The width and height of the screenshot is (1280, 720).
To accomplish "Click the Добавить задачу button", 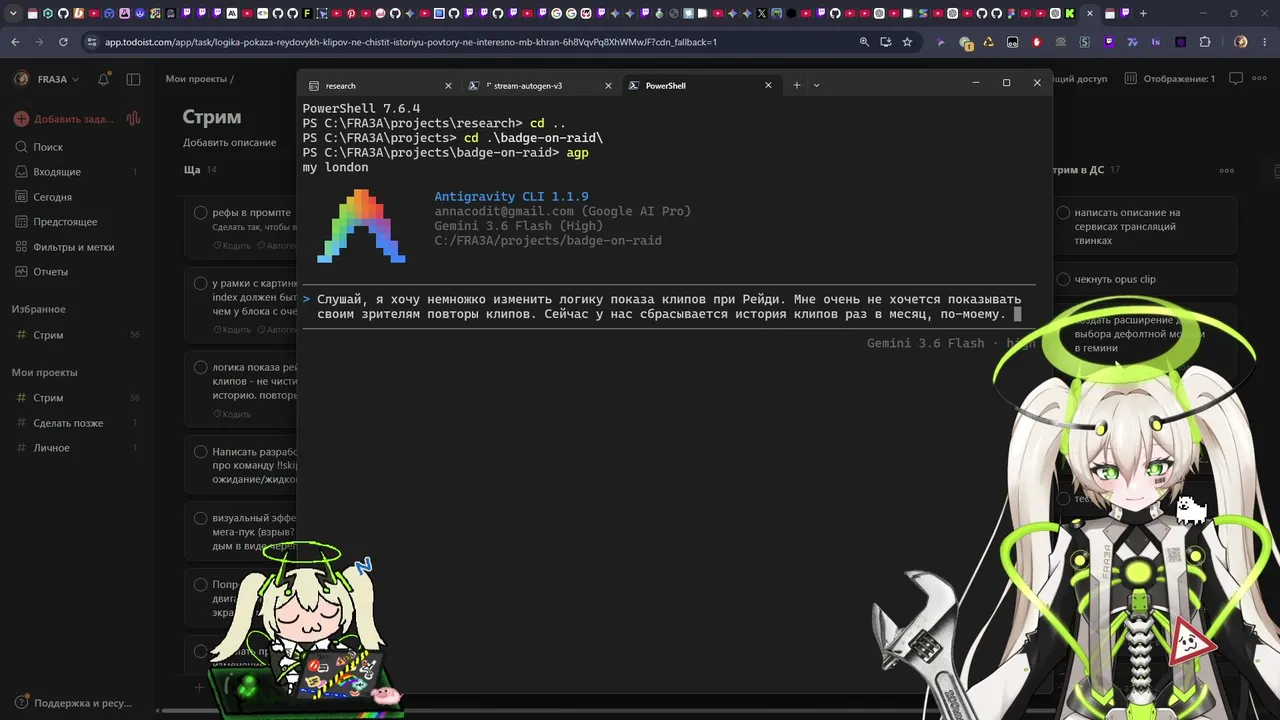I will point(66,119).
